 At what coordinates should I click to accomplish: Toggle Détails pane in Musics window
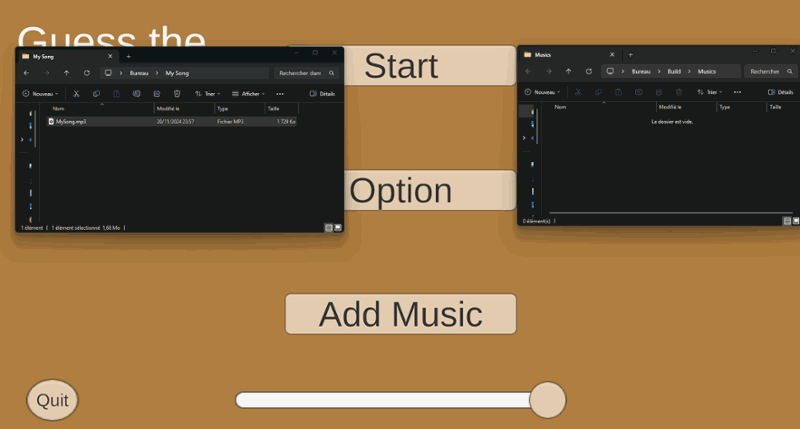pyautogui.click(x=781, y=92)
